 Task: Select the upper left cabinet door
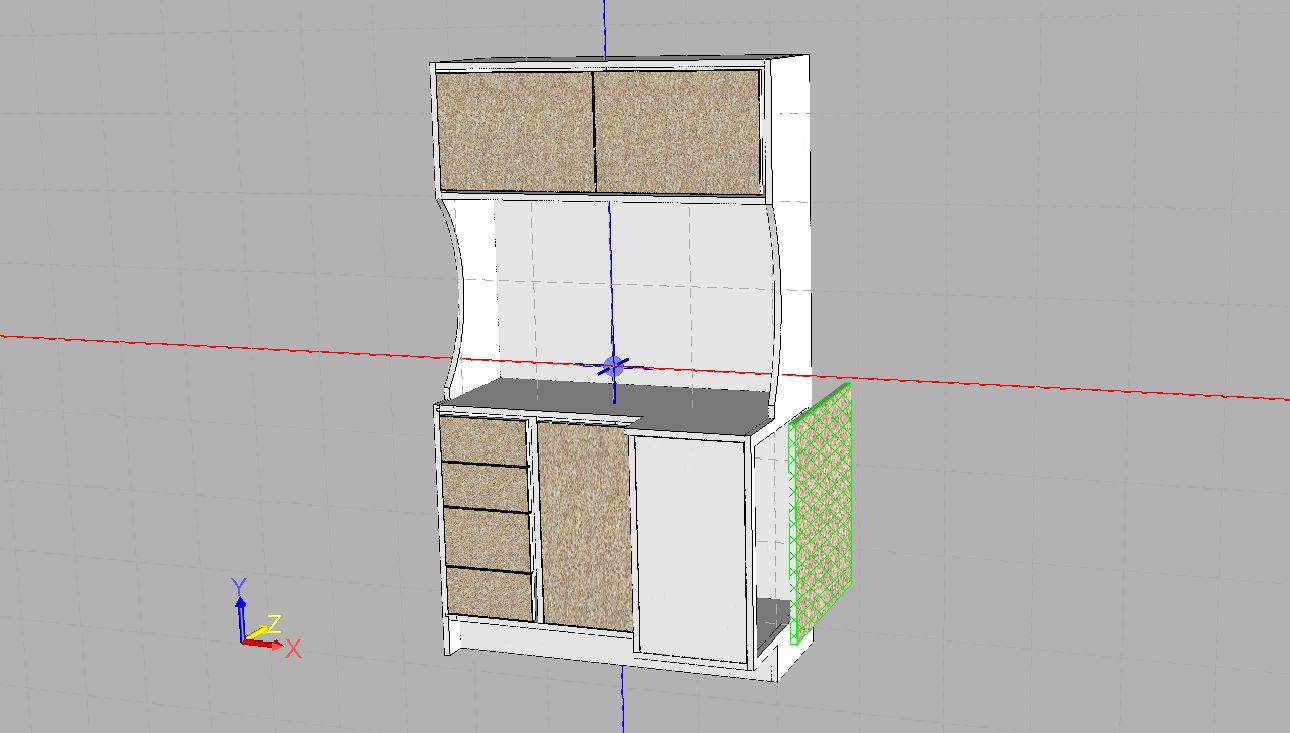(x=516, y=131)
